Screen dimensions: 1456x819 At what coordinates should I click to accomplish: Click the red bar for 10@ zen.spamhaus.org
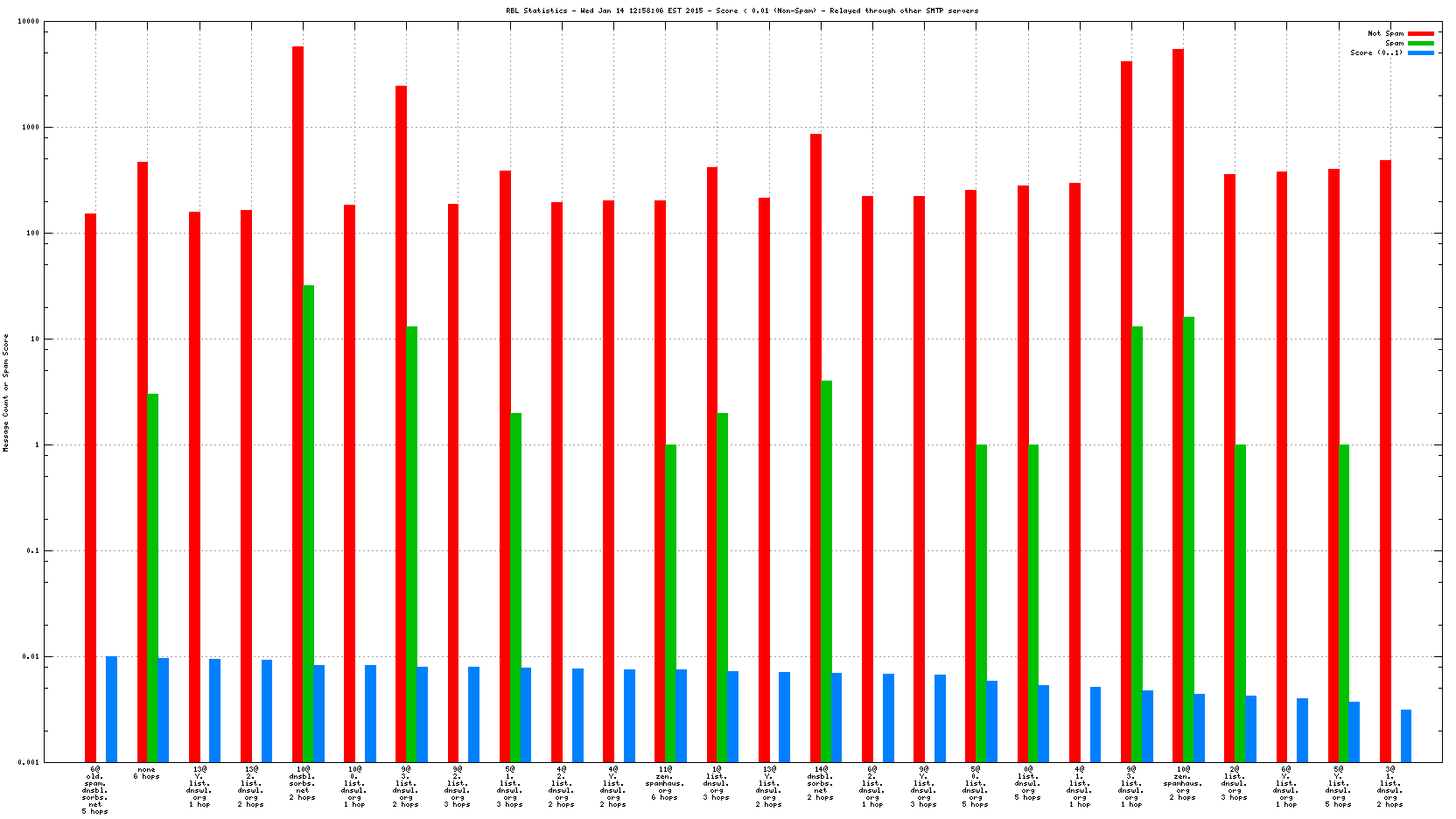(x=1178, y=404)
